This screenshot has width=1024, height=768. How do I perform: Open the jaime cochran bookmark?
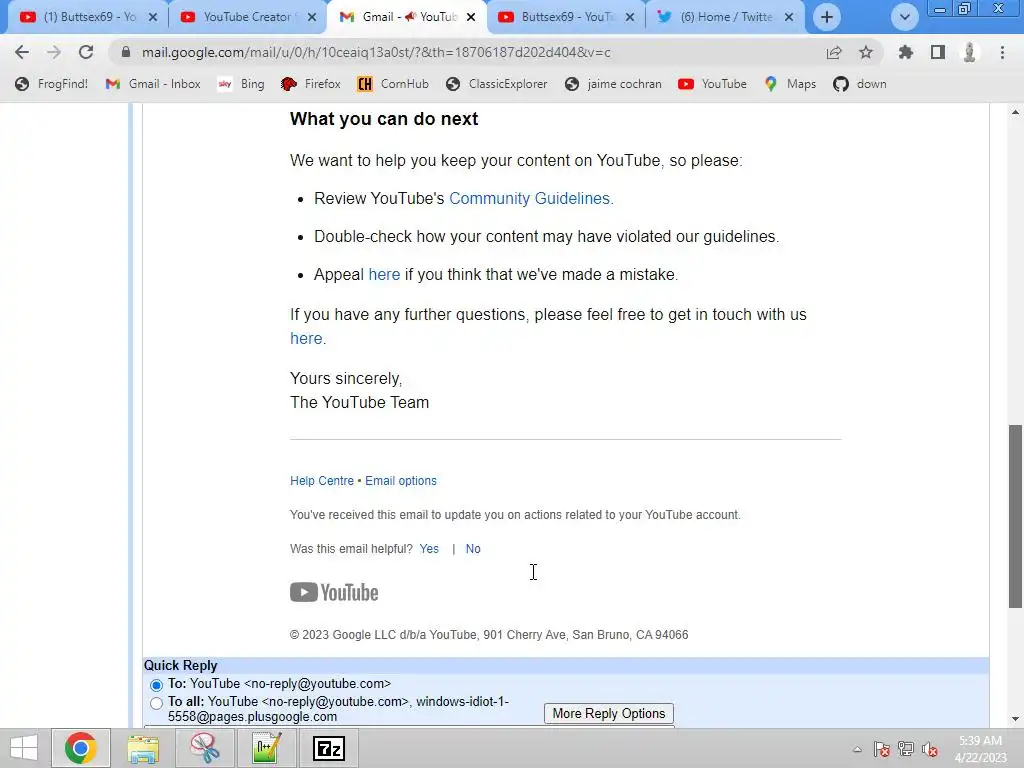point(613,84)
